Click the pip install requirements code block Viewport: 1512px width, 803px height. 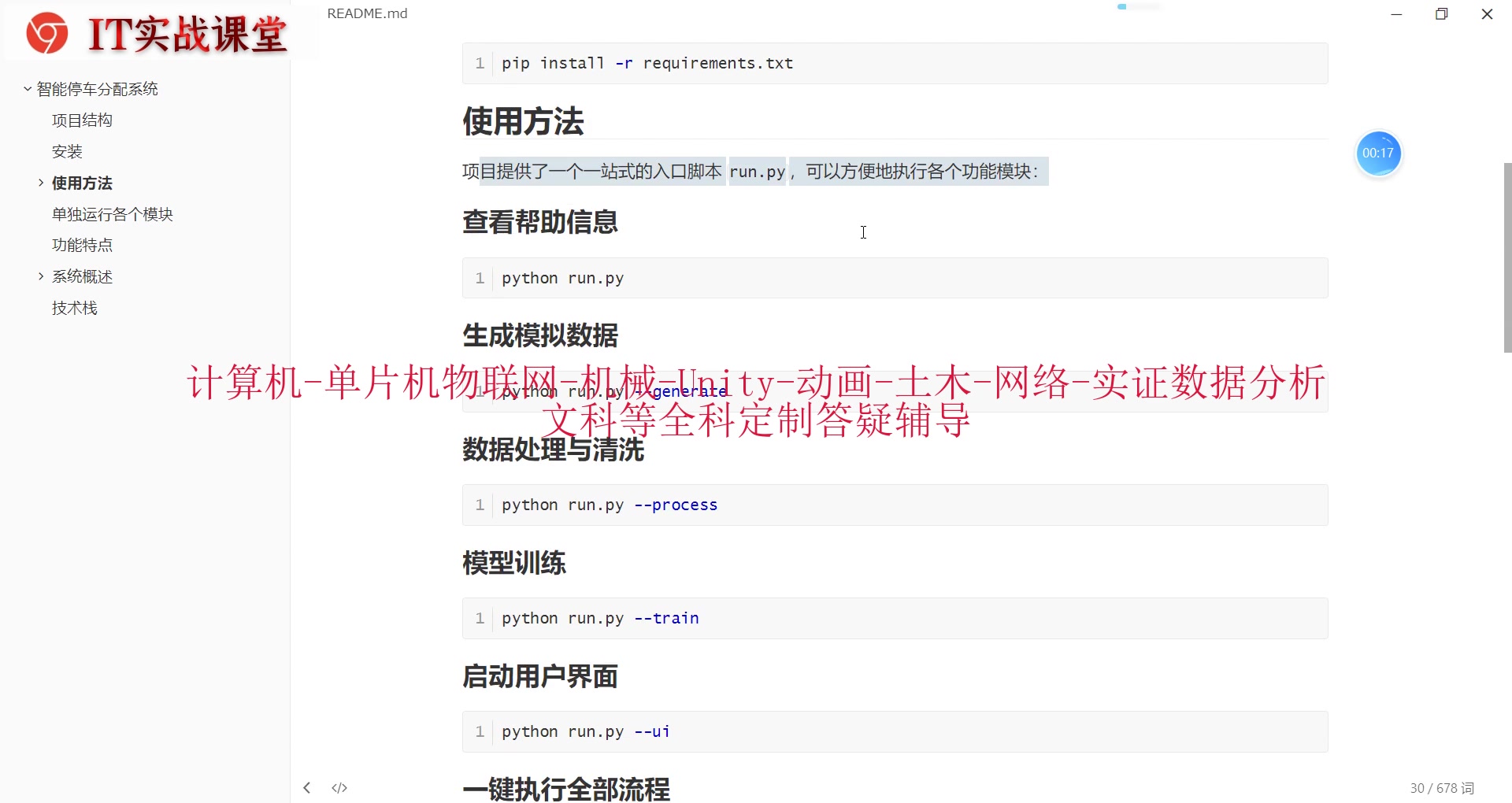tap(895, 63)
